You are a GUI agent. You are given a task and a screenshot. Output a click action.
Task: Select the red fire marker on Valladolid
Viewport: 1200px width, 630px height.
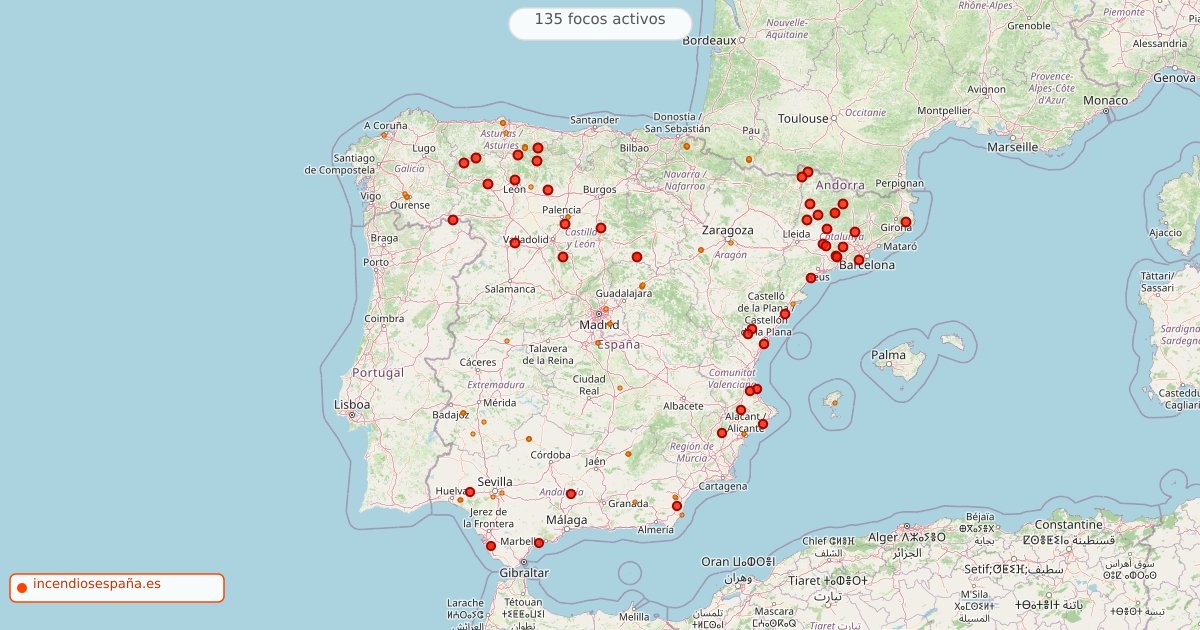point(515,243)
